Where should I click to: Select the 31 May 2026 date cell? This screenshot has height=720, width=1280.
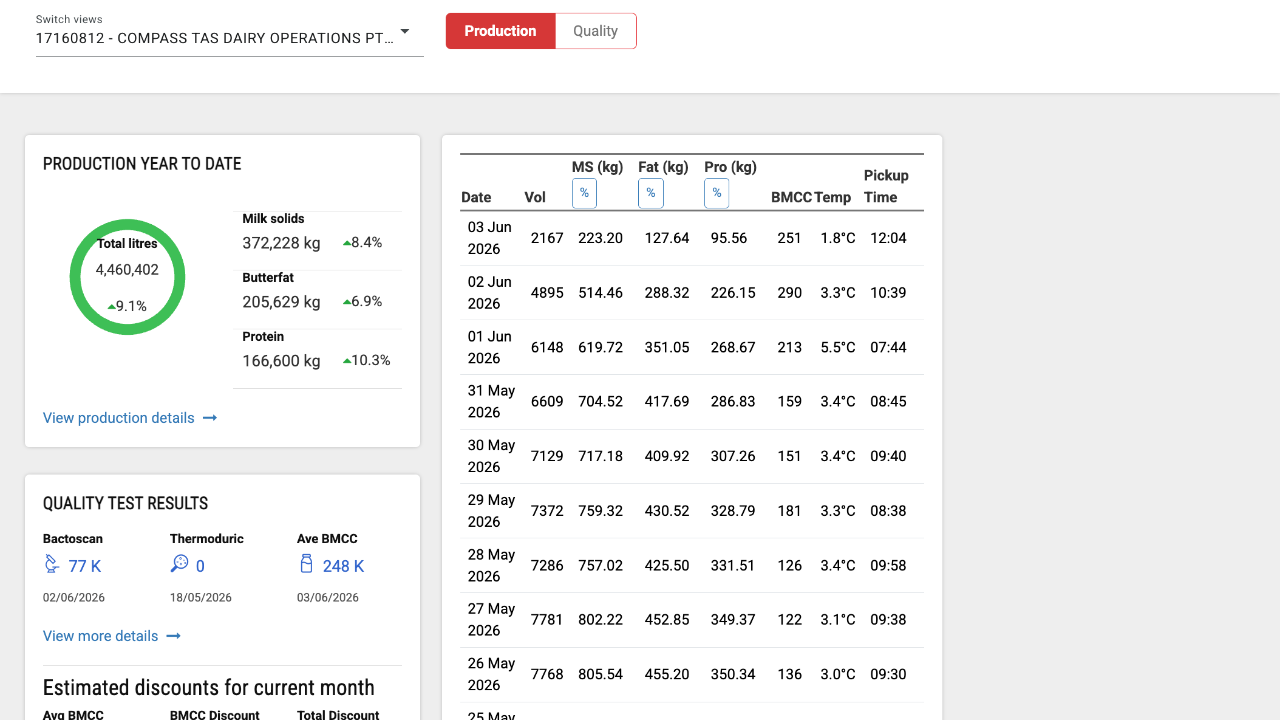tap(492, 401)
